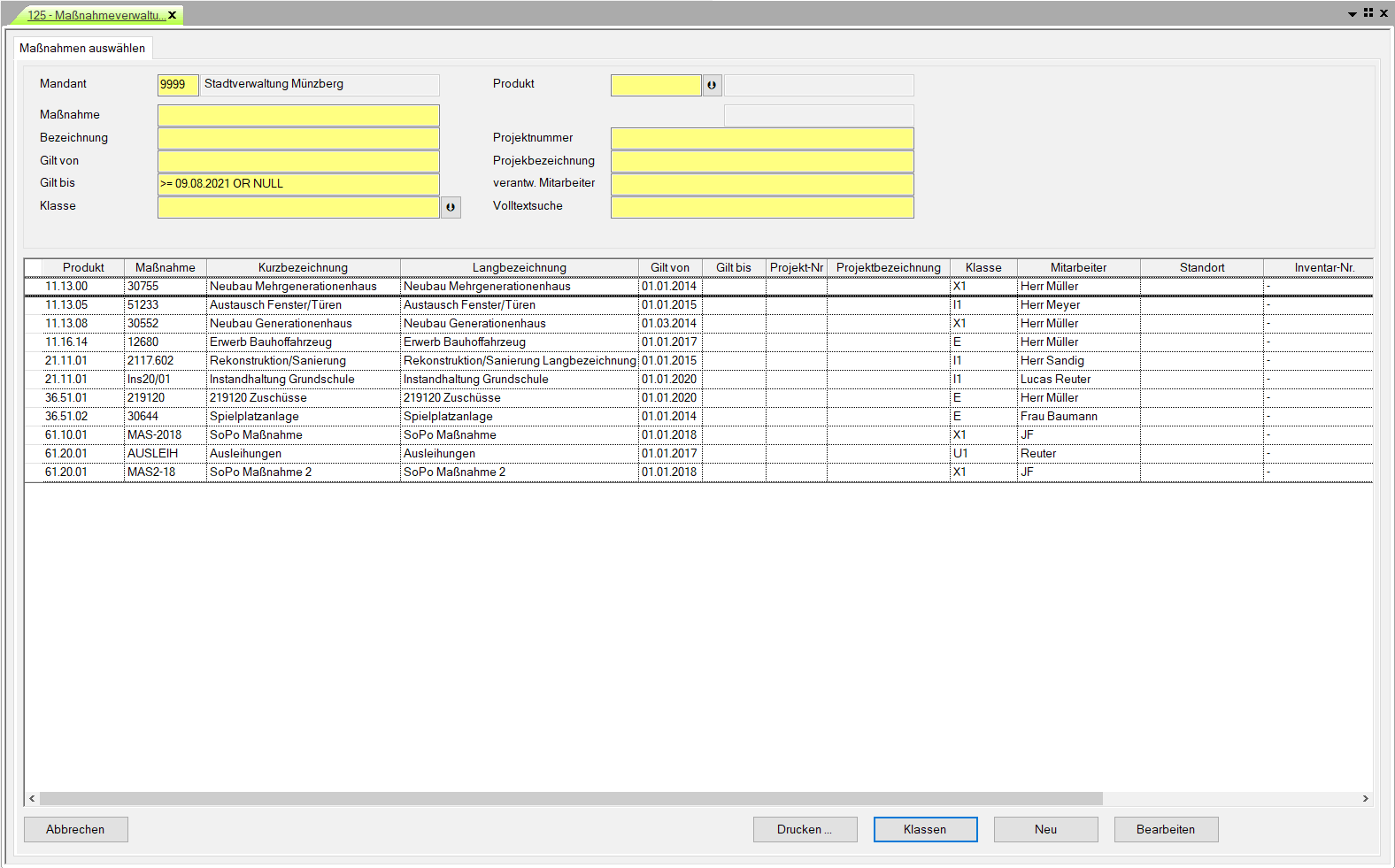The image size is (1395, 868).
Task: Click the horizontal scrollbar thumb
Action: tap(571, 798)
